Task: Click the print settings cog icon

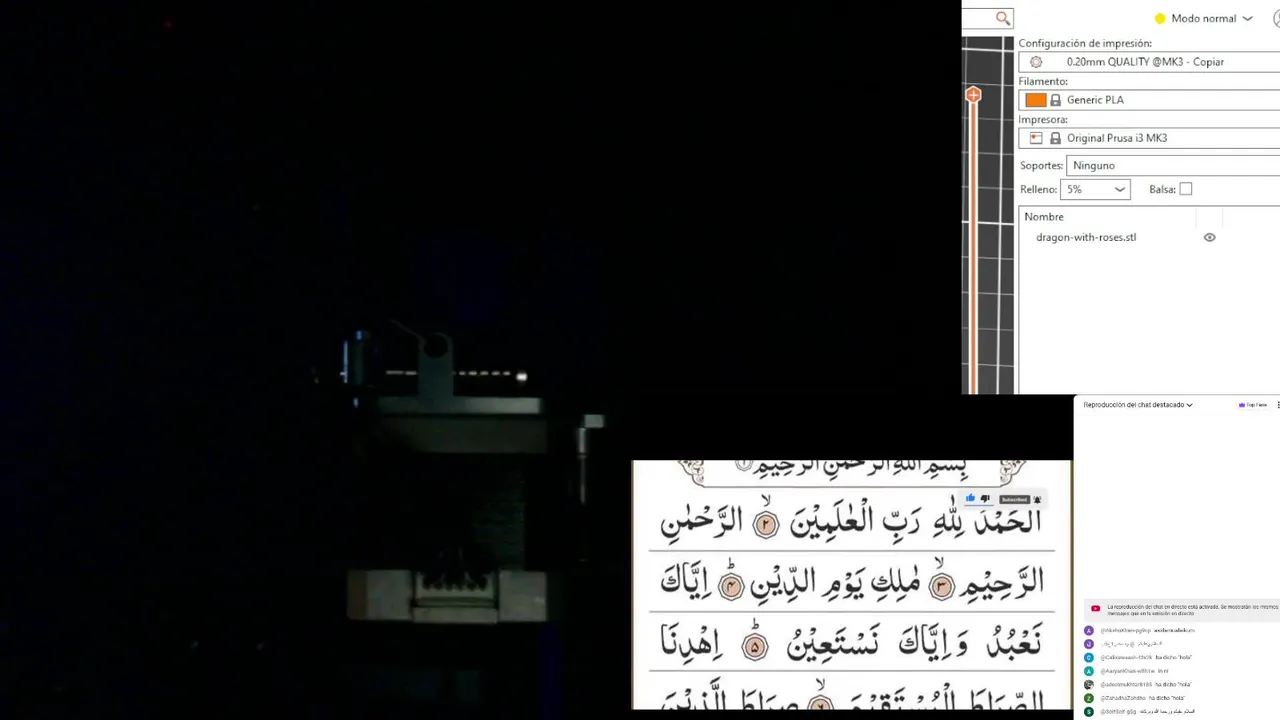Action: [x=1036, y=62]
